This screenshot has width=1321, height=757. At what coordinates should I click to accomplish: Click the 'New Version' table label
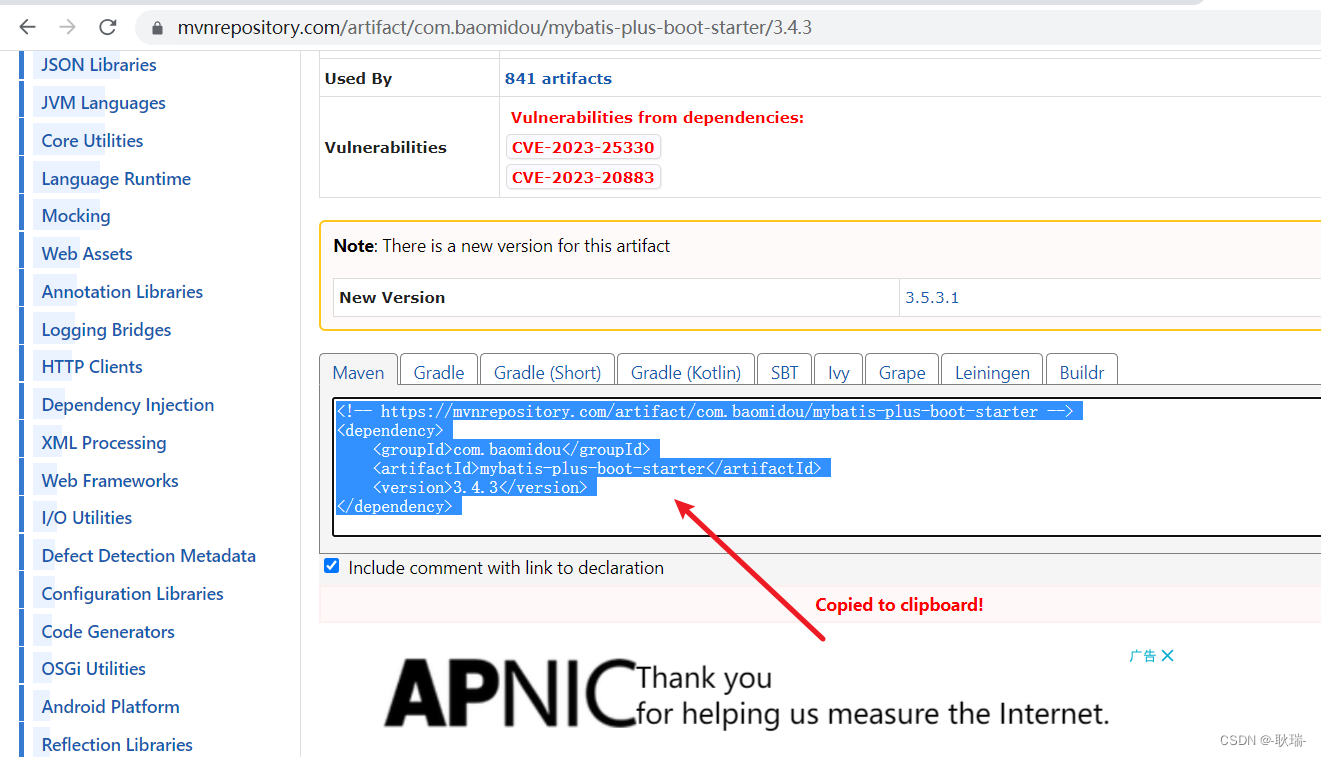(392, 297)
